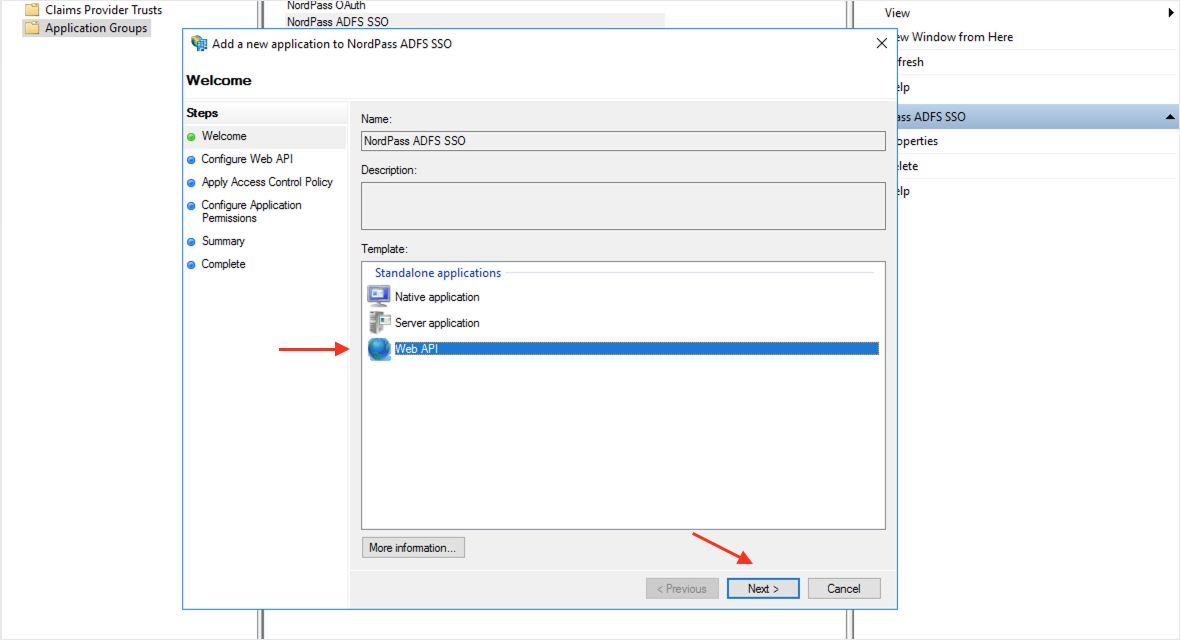Focus the Description text box
Image resolution: width=1180 pixels, height=640 pixels.
pos(623,206)
